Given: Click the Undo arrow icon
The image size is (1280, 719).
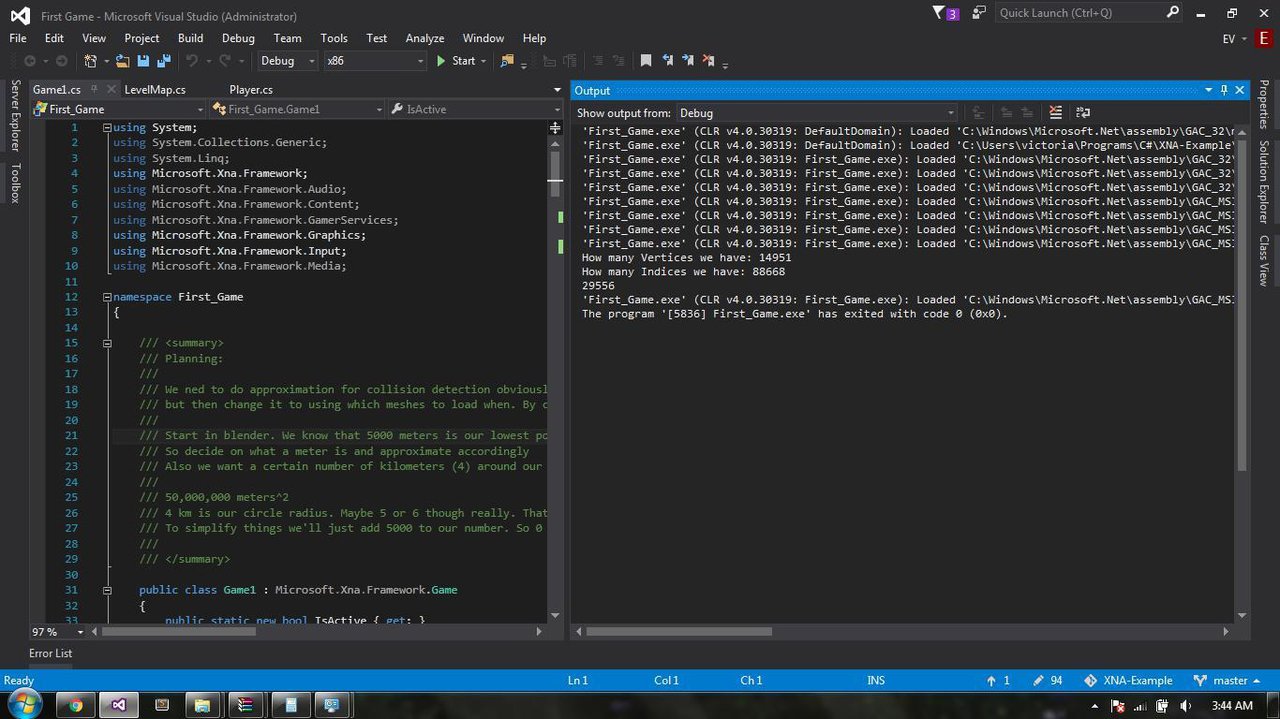Looking at the screenshot, I should (191, 61).
